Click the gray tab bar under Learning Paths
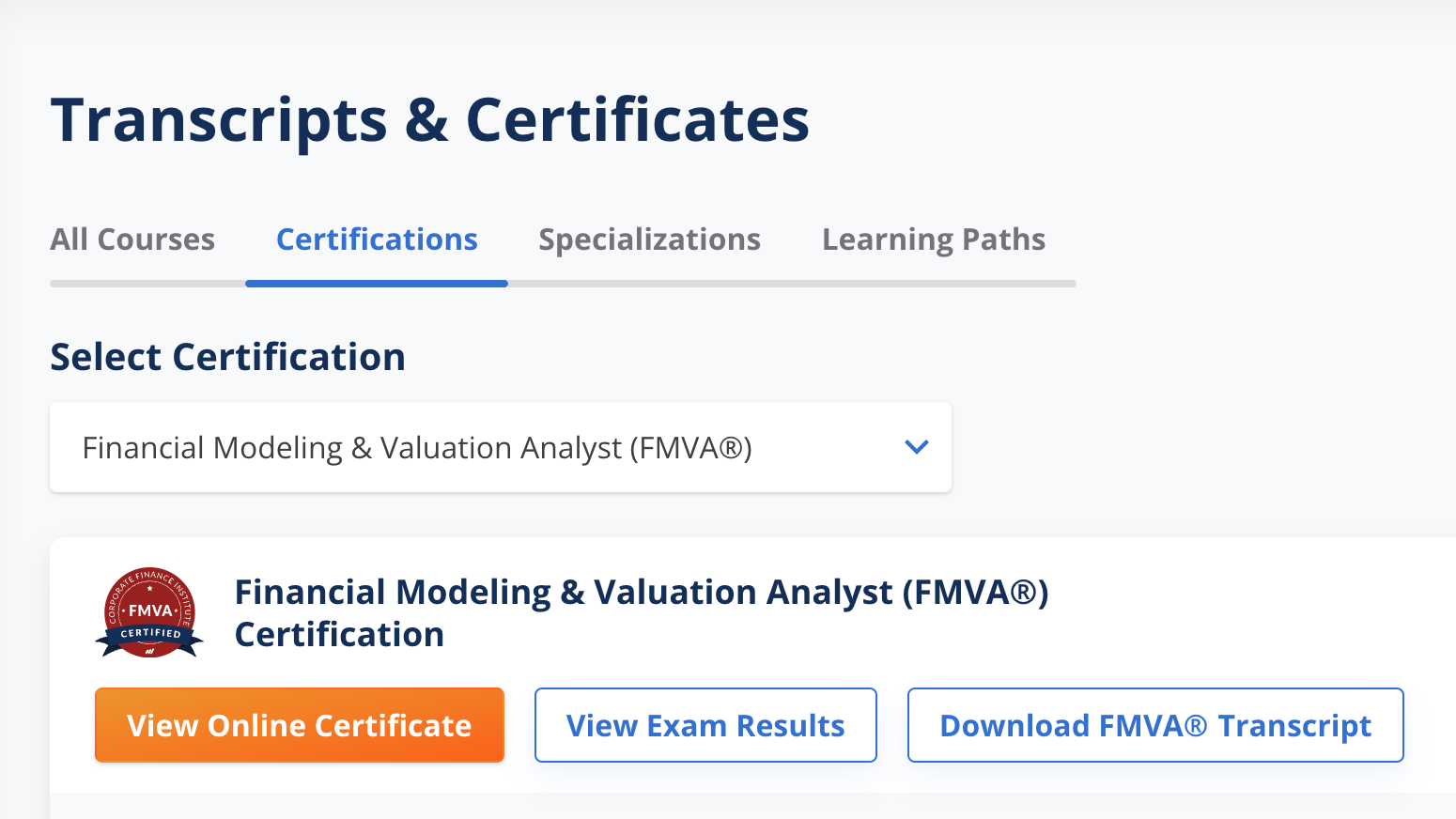The height and width of the screenshot is (819, 1456). [933, 283]
